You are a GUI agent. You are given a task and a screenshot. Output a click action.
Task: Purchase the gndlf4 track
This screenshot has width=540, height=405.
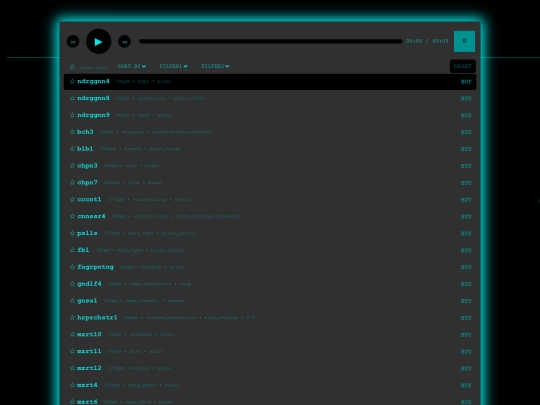pyautogui.click(x=466, y=284)
